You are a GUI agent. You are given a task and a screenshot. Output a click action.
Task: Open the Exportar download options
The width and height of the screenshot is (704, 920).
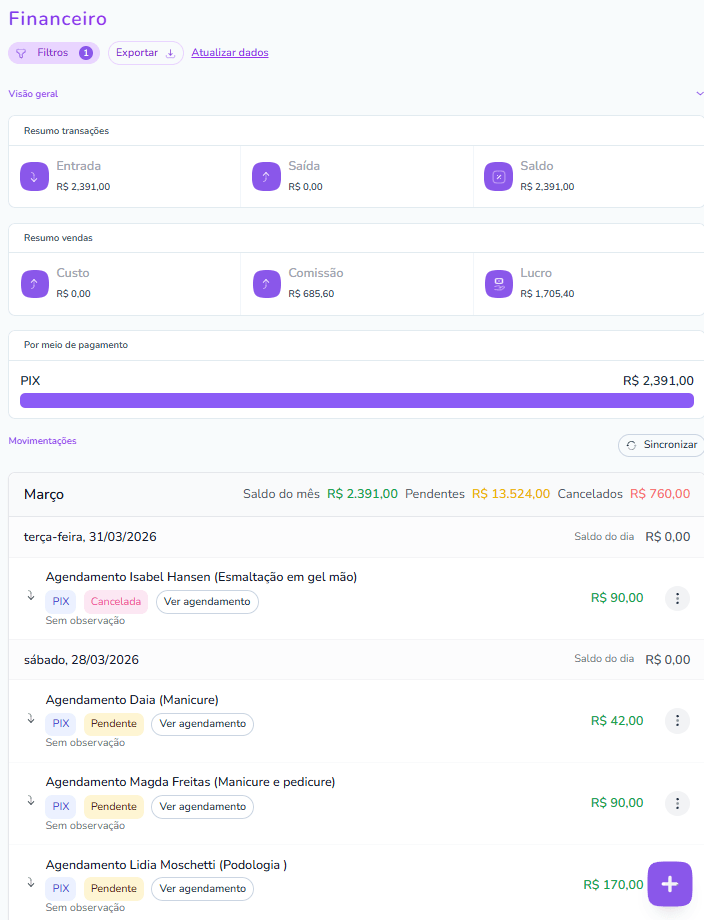[145, 53]
